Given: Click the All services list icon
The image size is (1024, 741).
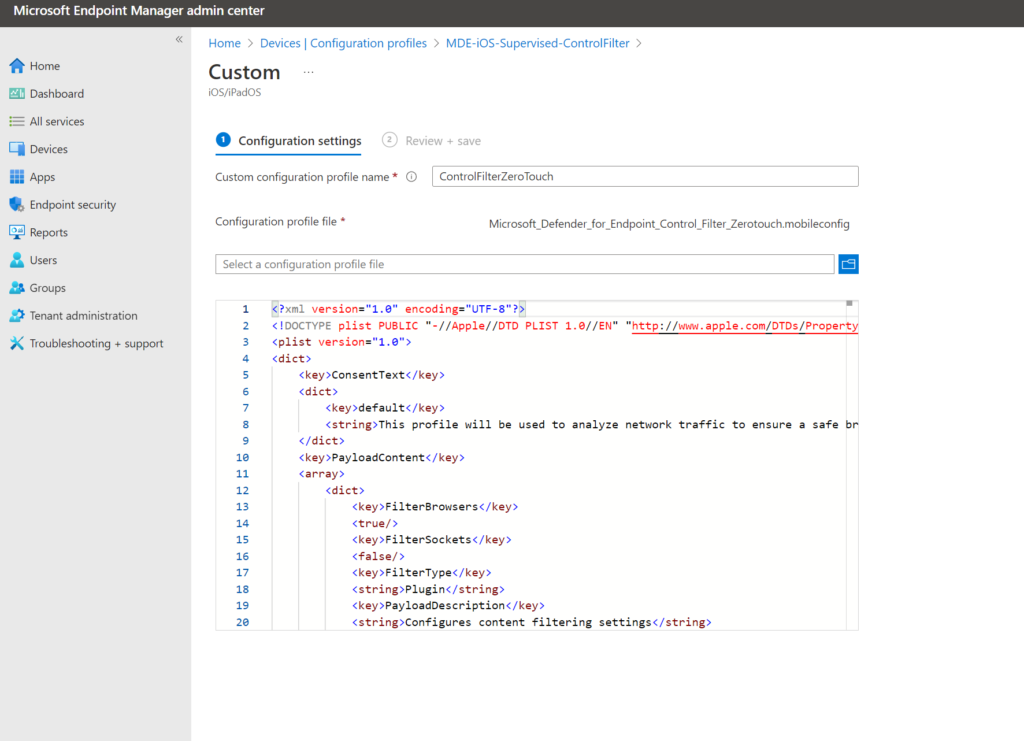Looking at the screenshot, I should [17, 121].
